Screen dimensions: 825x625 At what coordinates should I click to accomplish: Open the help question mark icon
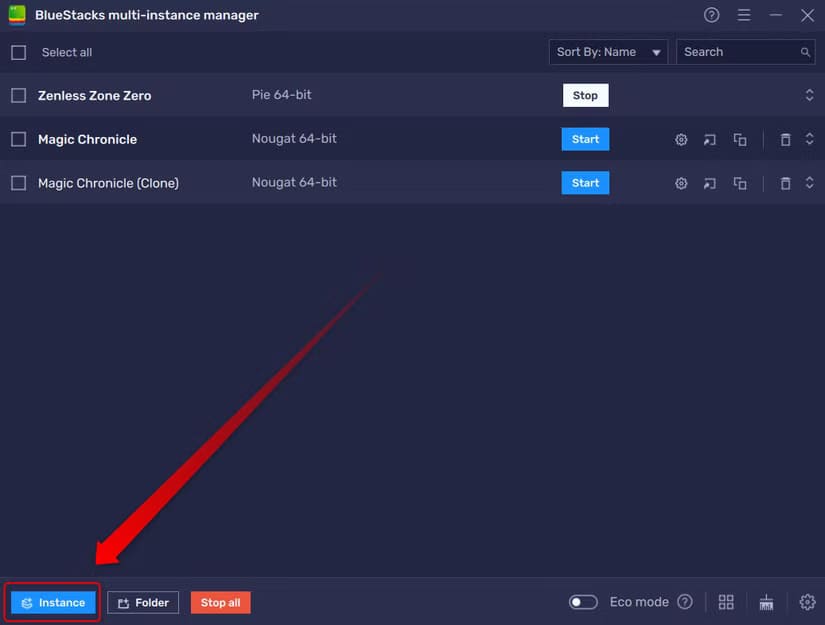tap(712, 15)
